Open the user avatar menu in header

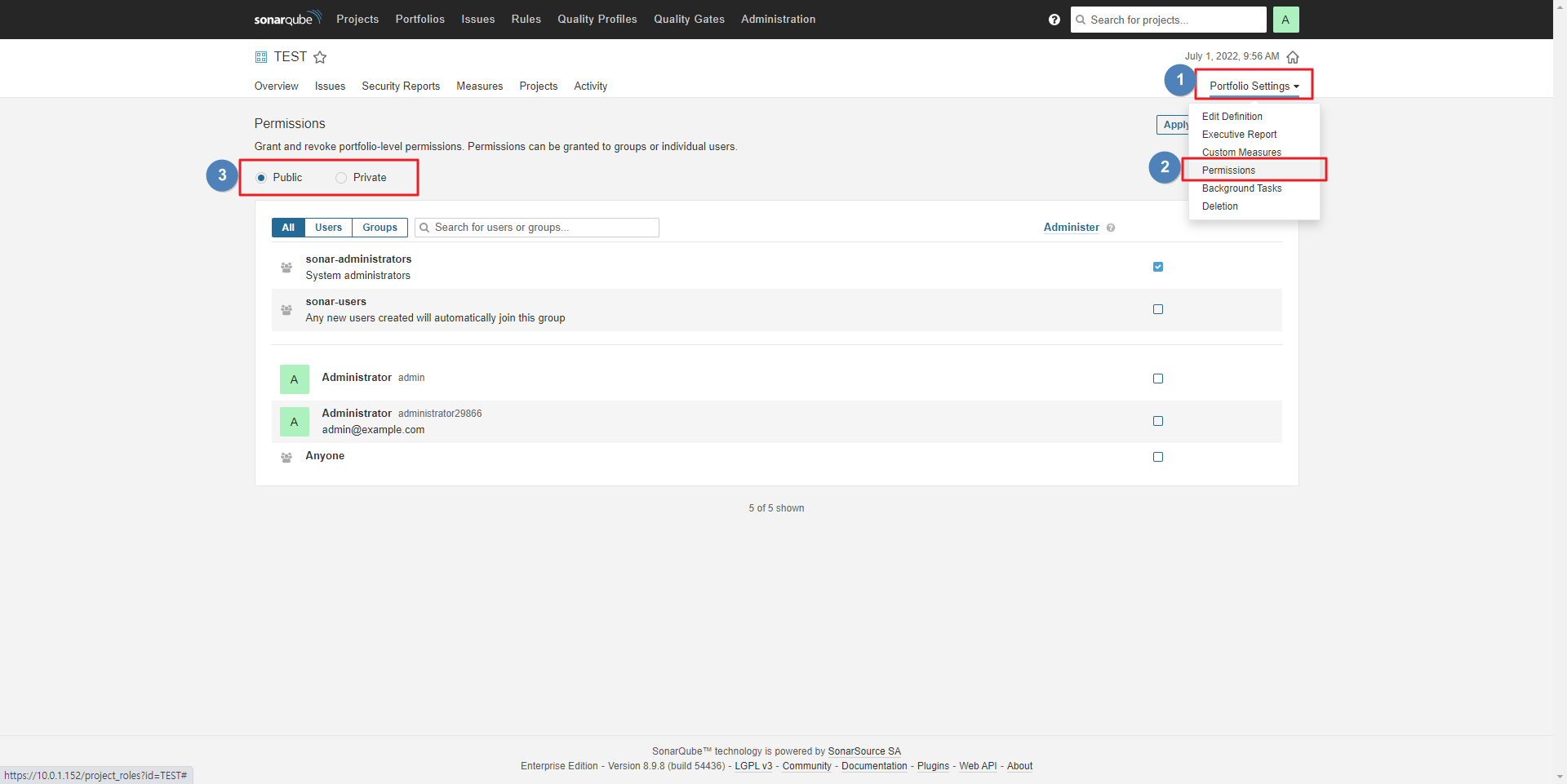(x=1285, y=20)
